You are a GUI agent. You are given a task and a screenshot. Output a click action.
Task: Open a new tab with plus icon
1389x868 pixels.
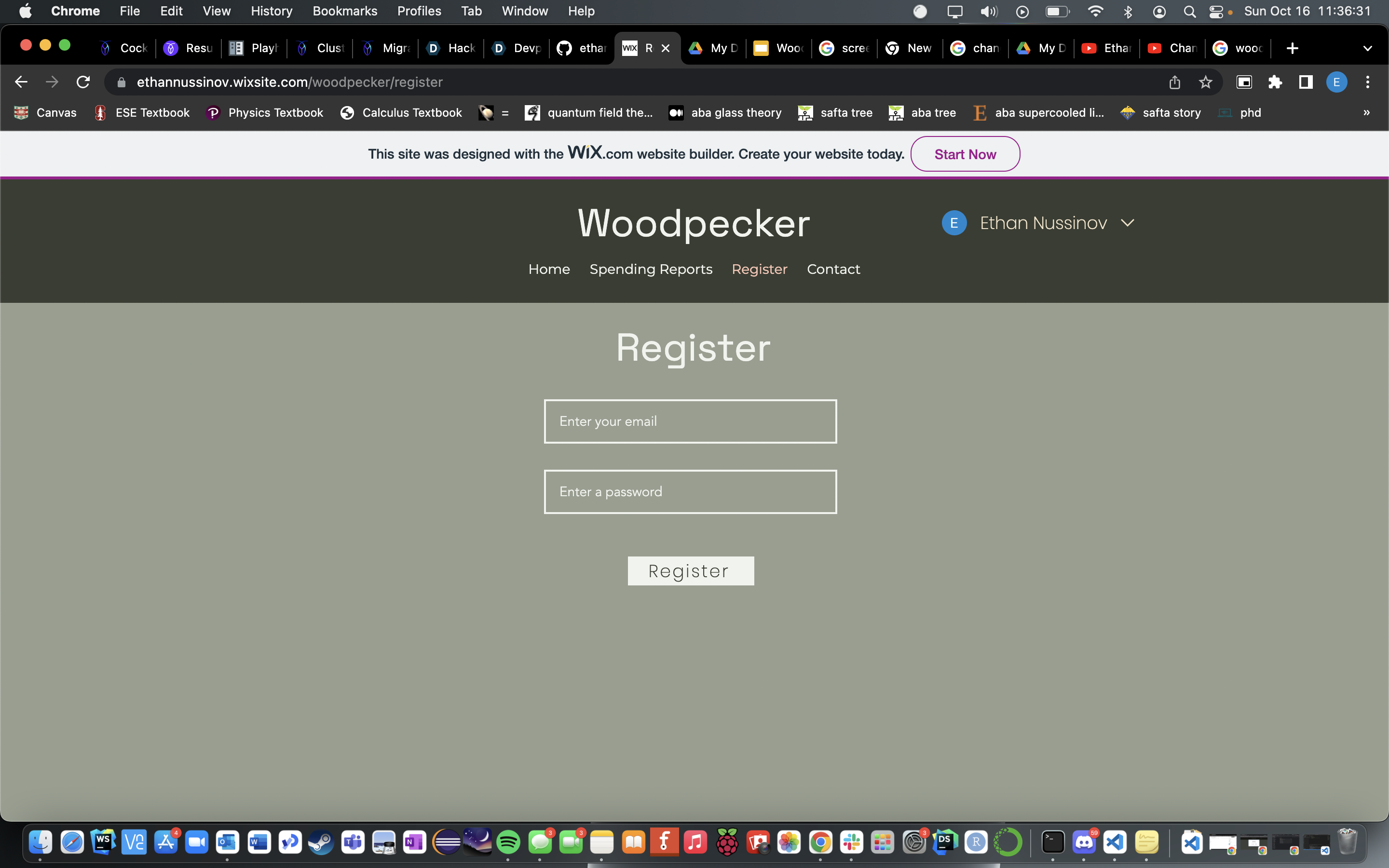point(1292,48)
